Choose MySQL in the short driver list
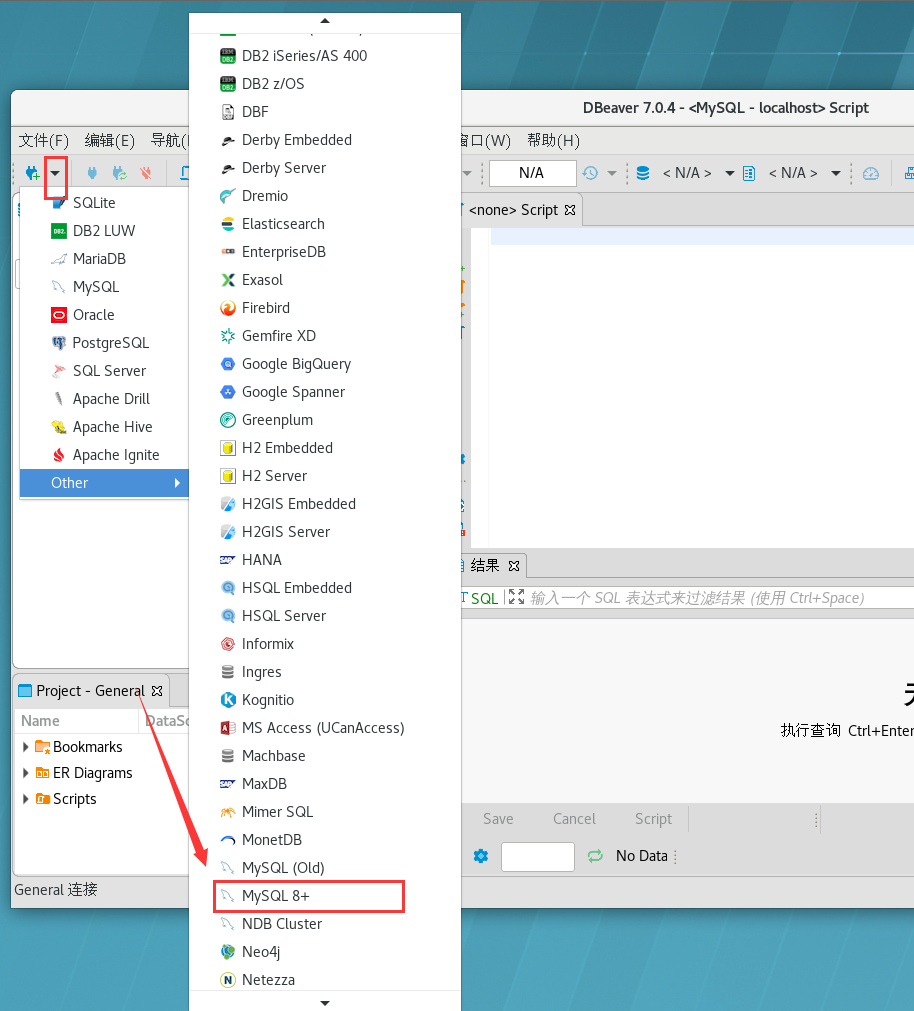This screenshot has height=1011, width=914. click(104, 287)
